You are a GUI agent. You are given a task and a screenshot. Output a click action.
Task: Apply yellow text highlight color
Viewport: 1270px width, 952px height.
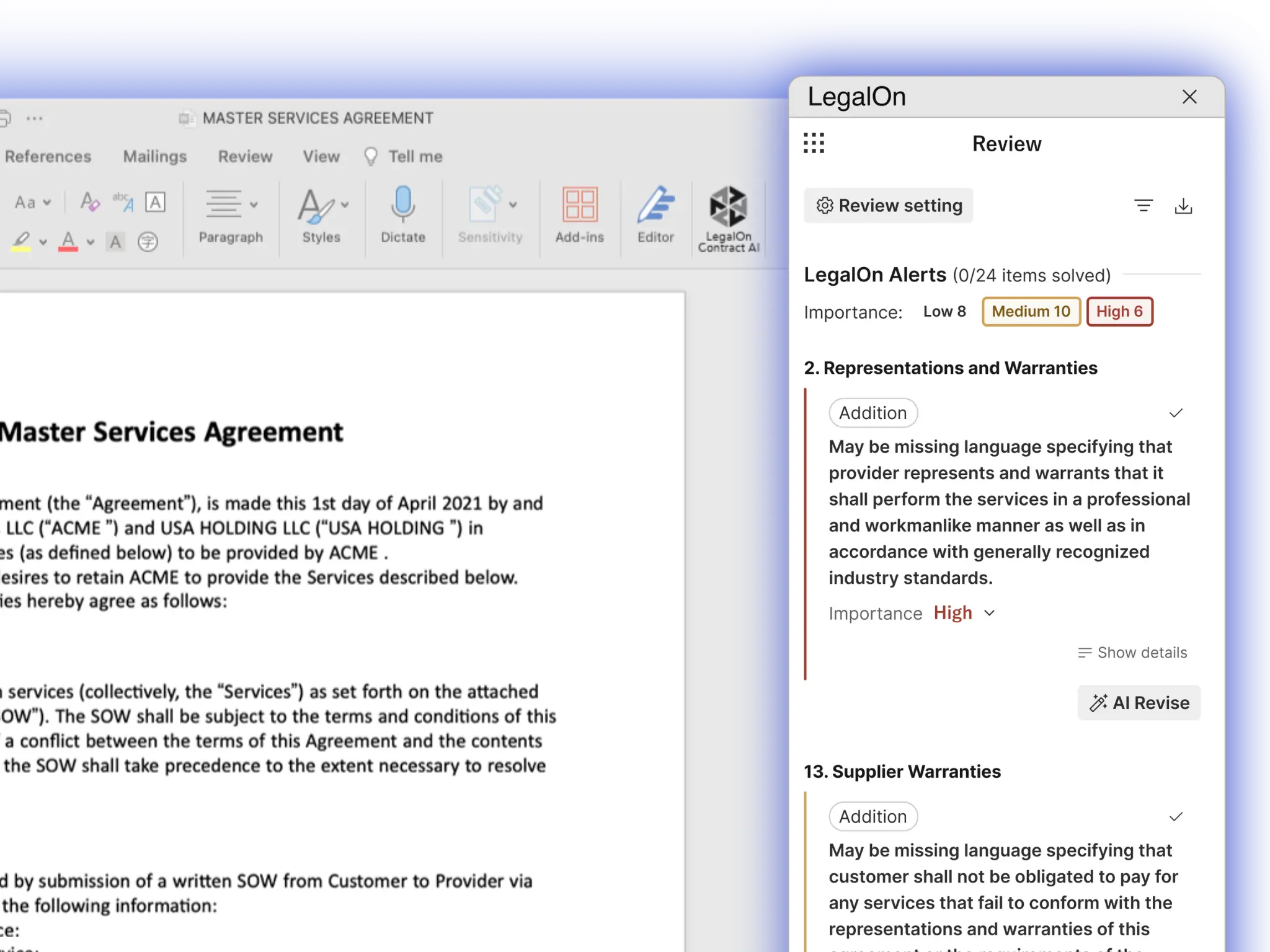tap(21, 241)
